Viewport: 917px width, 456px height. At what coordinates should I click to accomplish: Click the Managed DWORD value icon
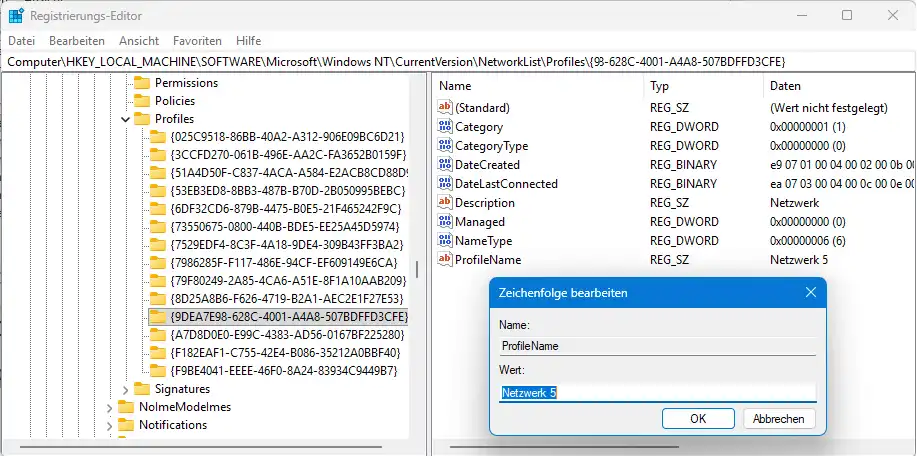(x=445, y=222)
